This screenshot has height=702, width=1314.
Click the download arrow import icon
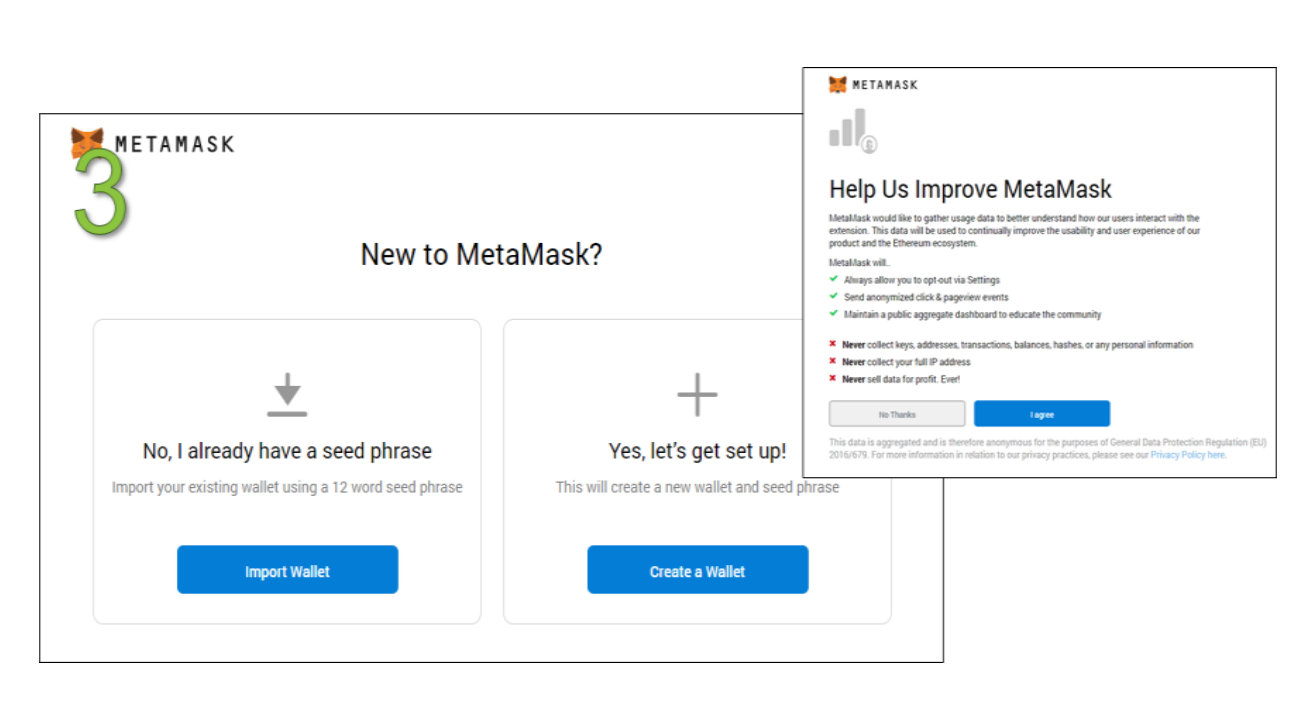click(x=287, y=394)
